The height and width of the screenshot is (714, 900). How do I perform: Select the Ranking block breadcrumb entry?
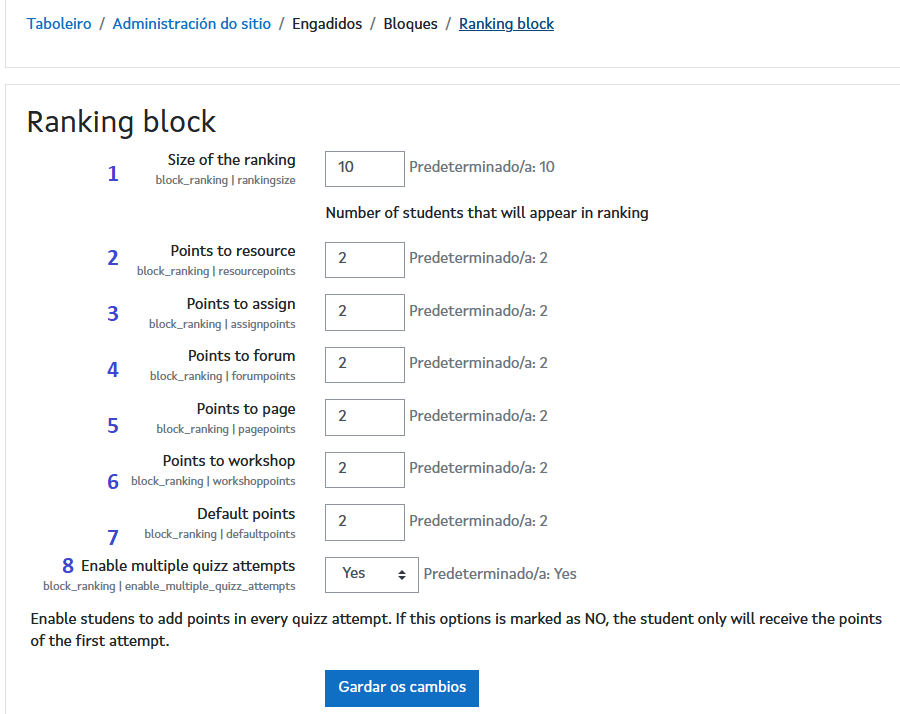tap(506, 23)
